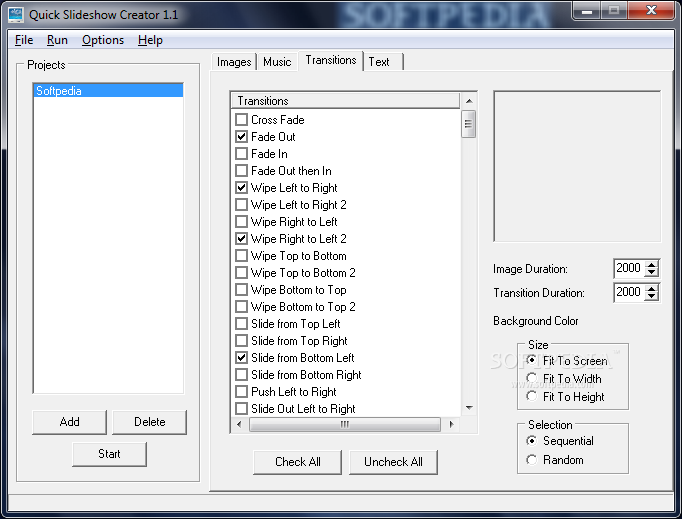This screenshot has width=682, height=519.
Task: Check Wipe Top to Bottom
Action: pyautogui.click(x=241, y=256)
